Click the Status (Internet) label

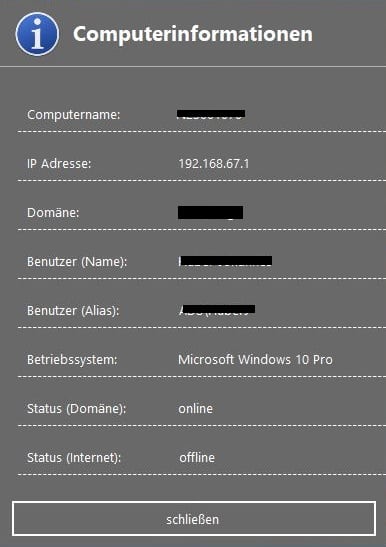point(74,457)
